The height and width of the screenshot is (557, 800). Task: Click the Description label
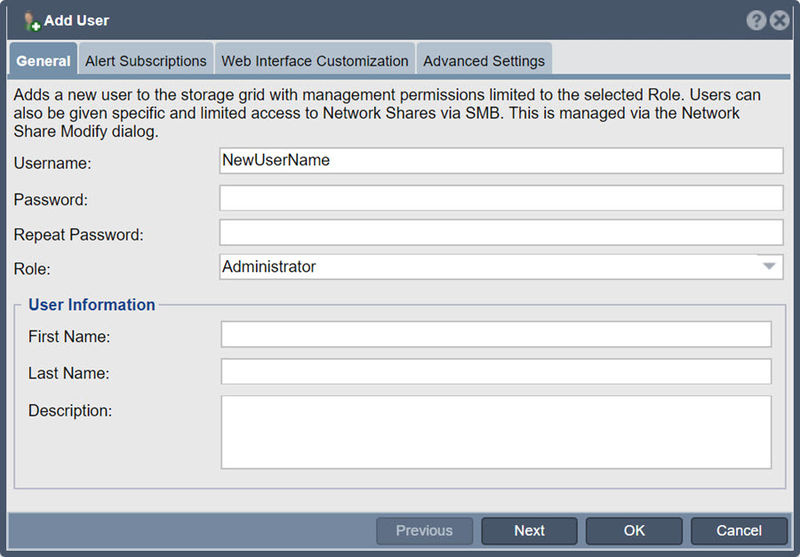(x=70, y=411)
